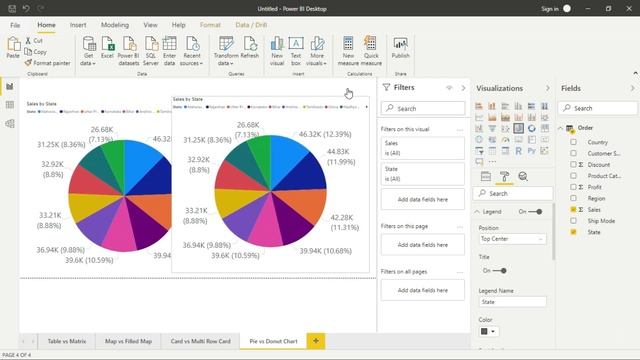Switch to Data view in sidebar
Screen dimensions: 640x360
coord(10,105)
